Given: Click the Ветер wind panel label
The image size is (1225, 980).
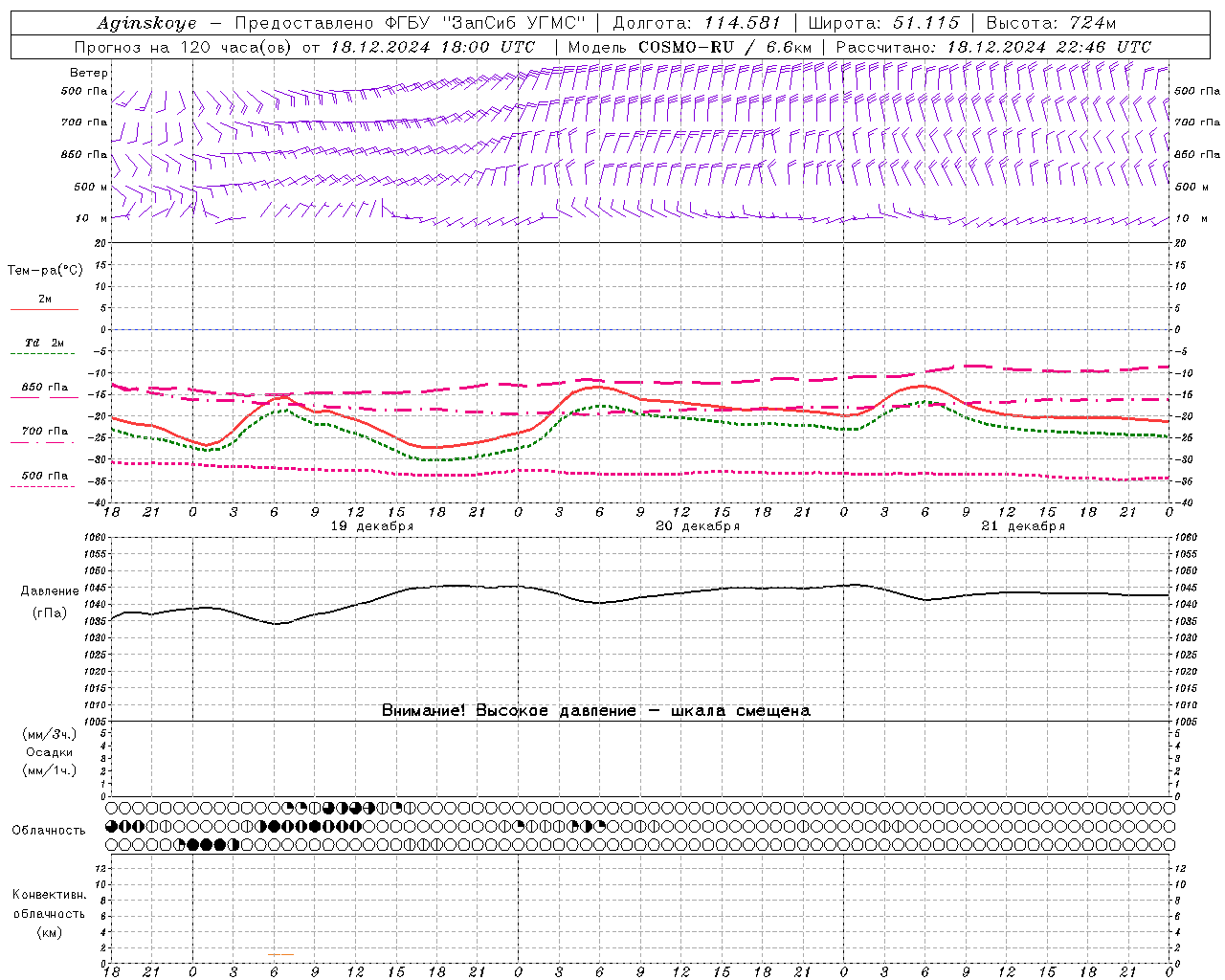Looking at the screenshot, I should pyautogui.click(x=89, y=73).
